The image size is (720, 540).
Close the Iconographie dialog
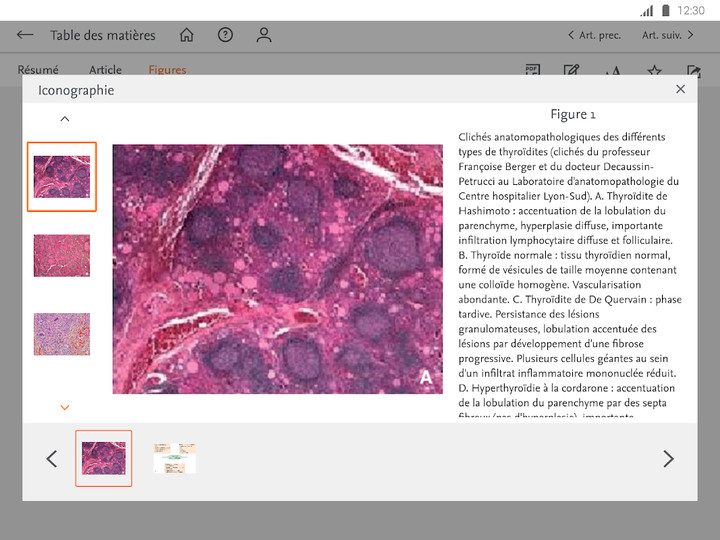click(680, 90)
